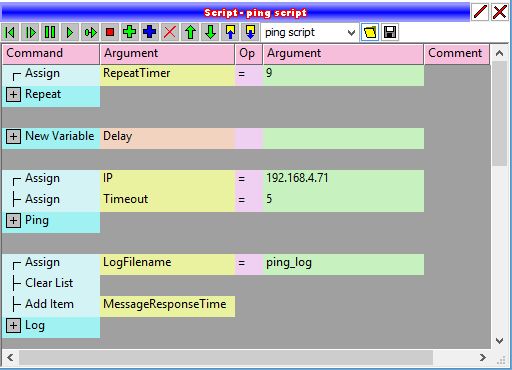Move the line up with the green up arrow
This screenshot has height=370, width=512.
point(190,32)
